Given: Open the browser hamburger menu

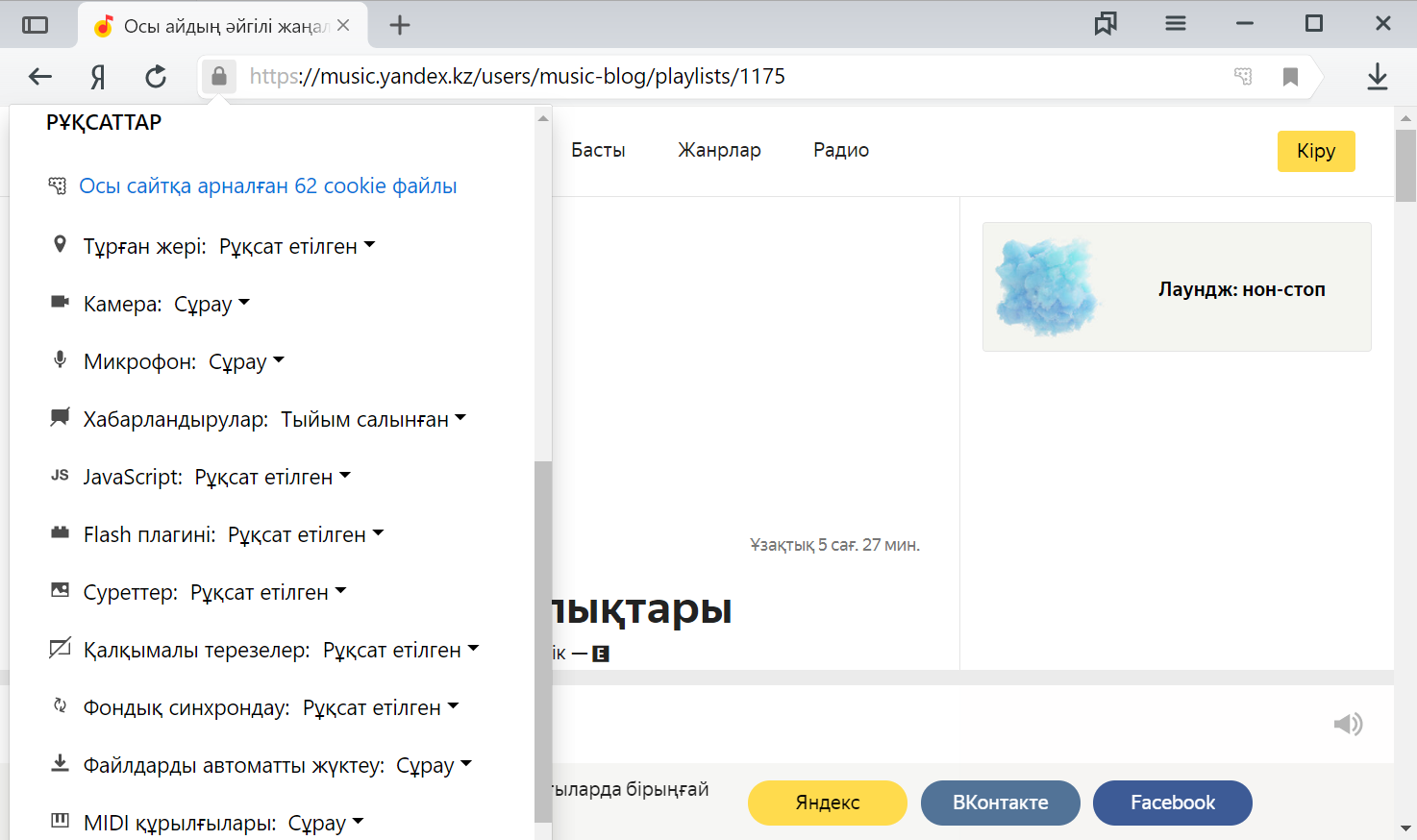Looking at the screenshot, I should click(x=1176, y=24).
